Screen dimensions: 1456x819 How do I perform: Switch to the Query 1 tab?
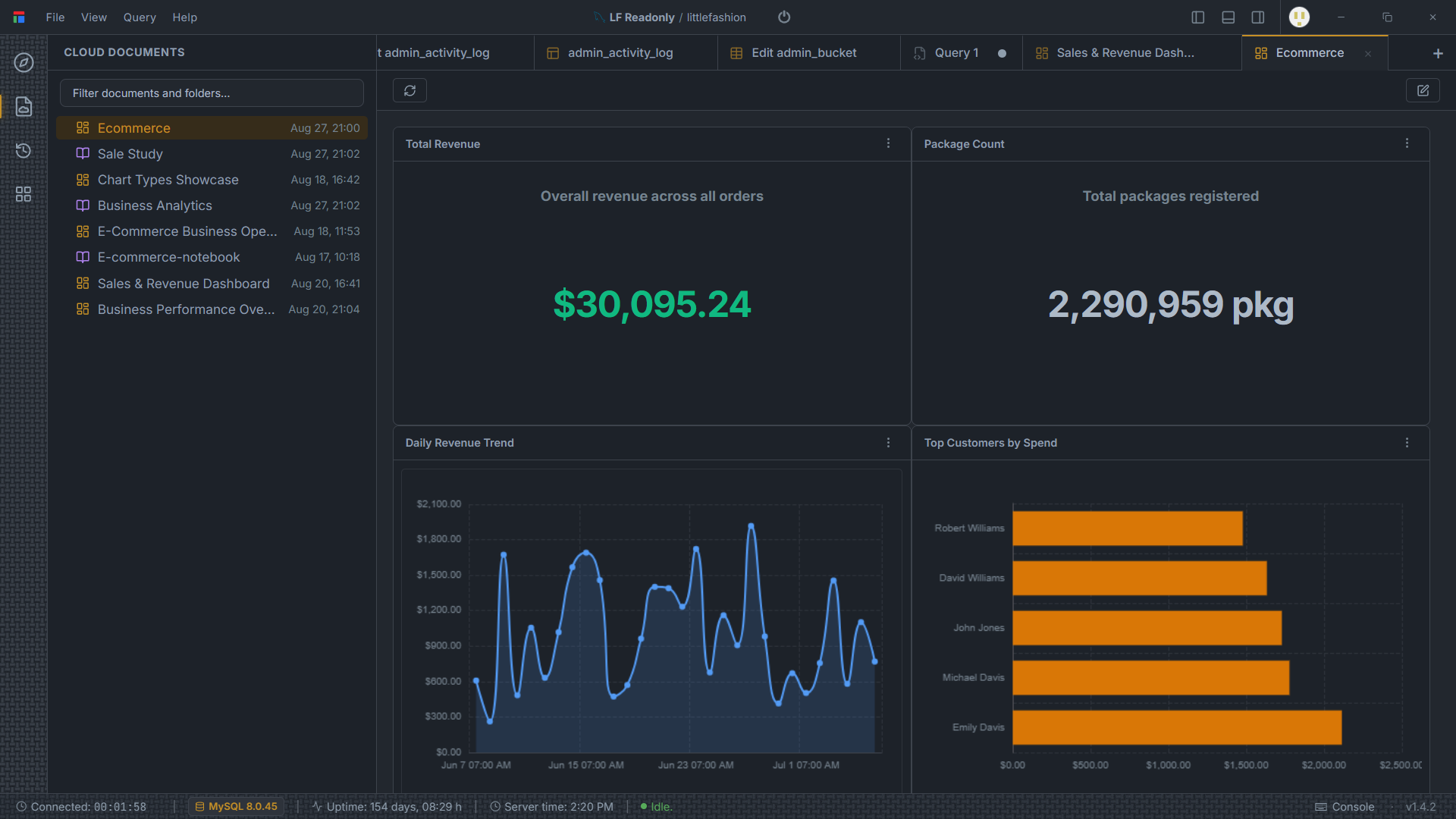[961, 53]
